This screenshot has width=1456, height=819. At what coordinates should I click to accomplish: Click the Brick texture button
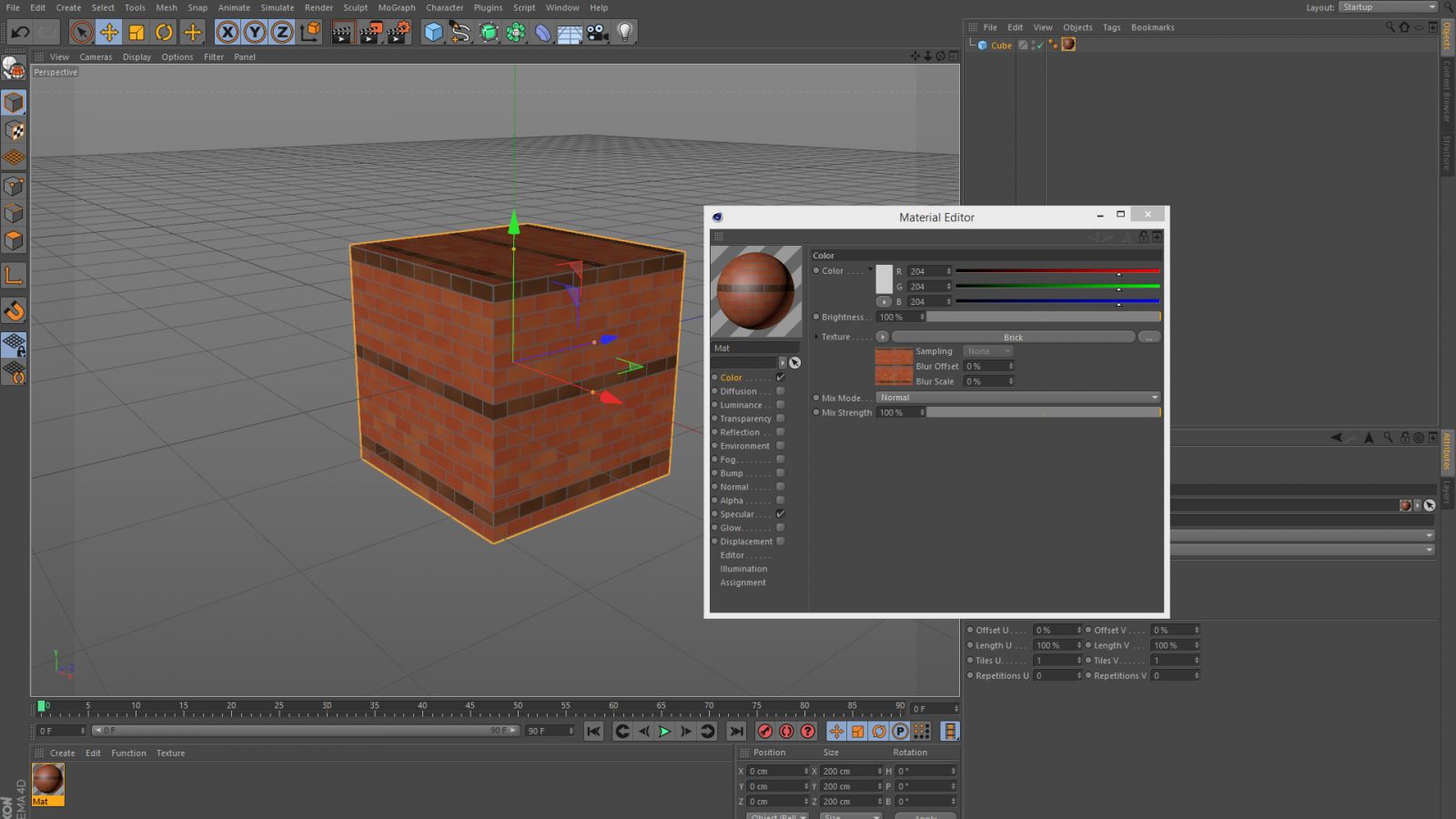coord(1013,337)
